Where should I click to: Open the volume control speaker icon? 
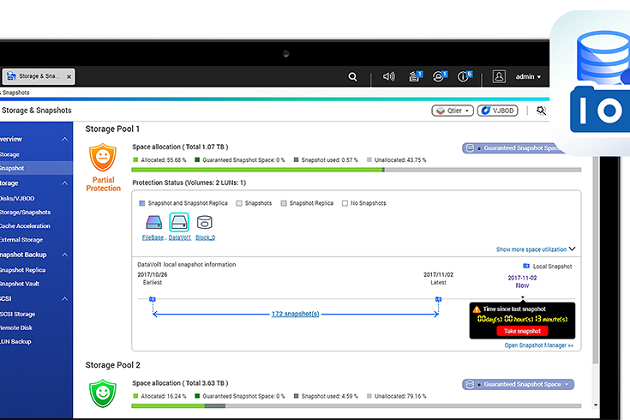389,76
